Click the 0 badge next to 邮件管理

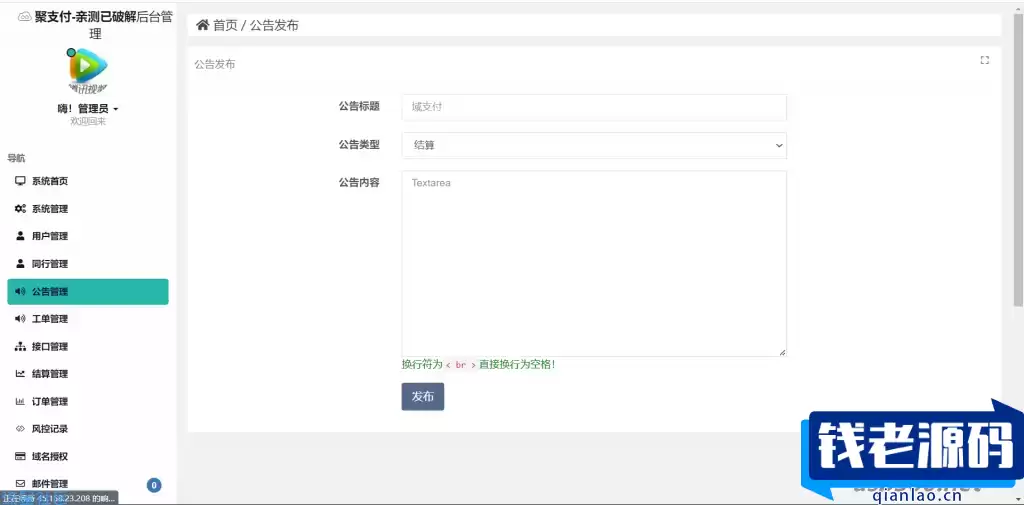[154, 485]
